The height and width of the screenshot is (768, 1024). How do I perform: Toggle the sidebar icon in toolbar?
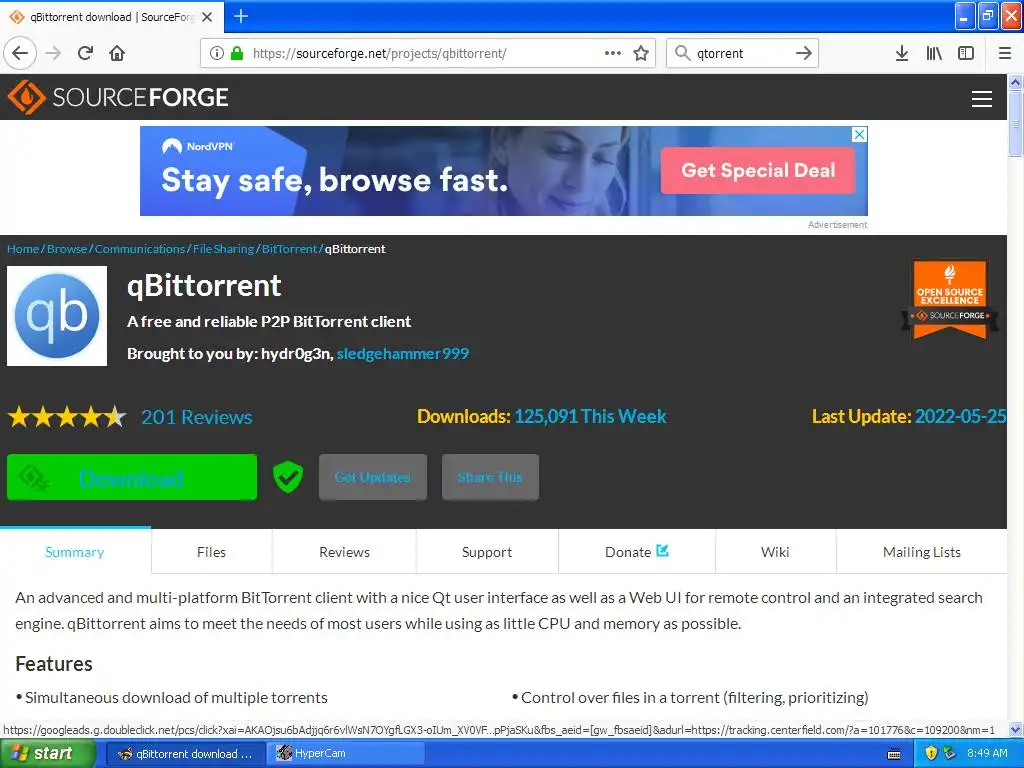point(966,53)
